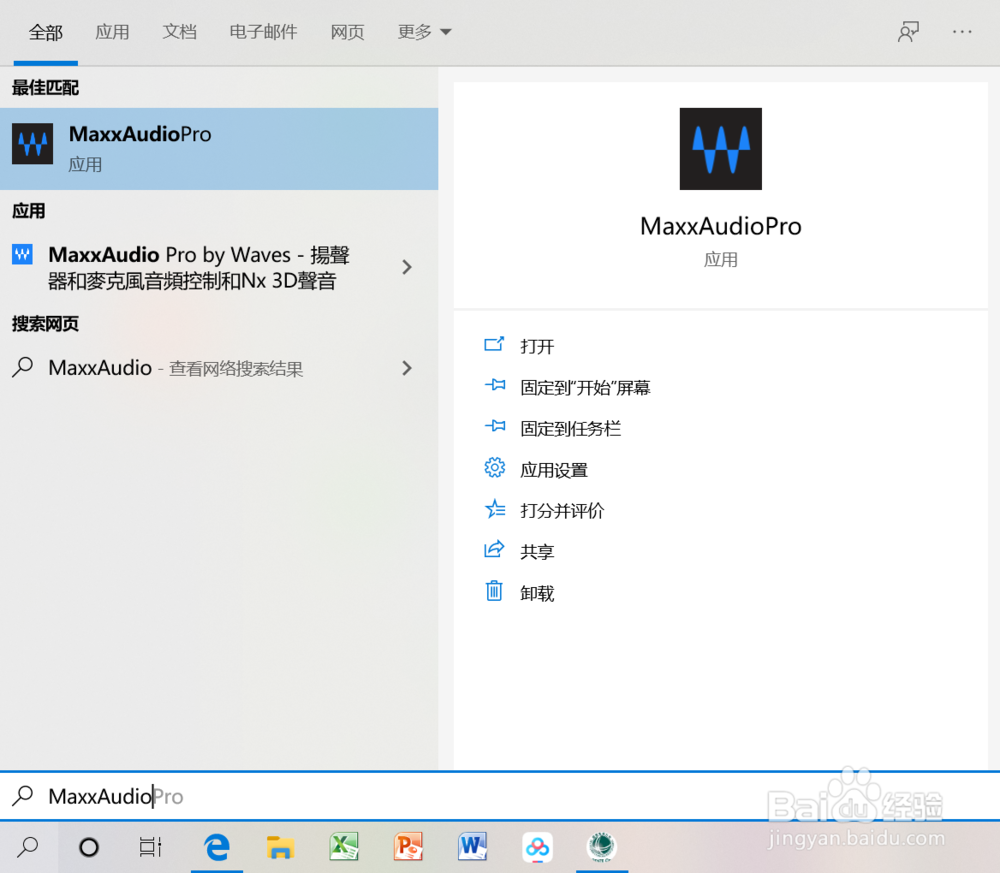Click the uninstall (卸载) trash icon
The image size is (1000, 873).
click(494, 591)
